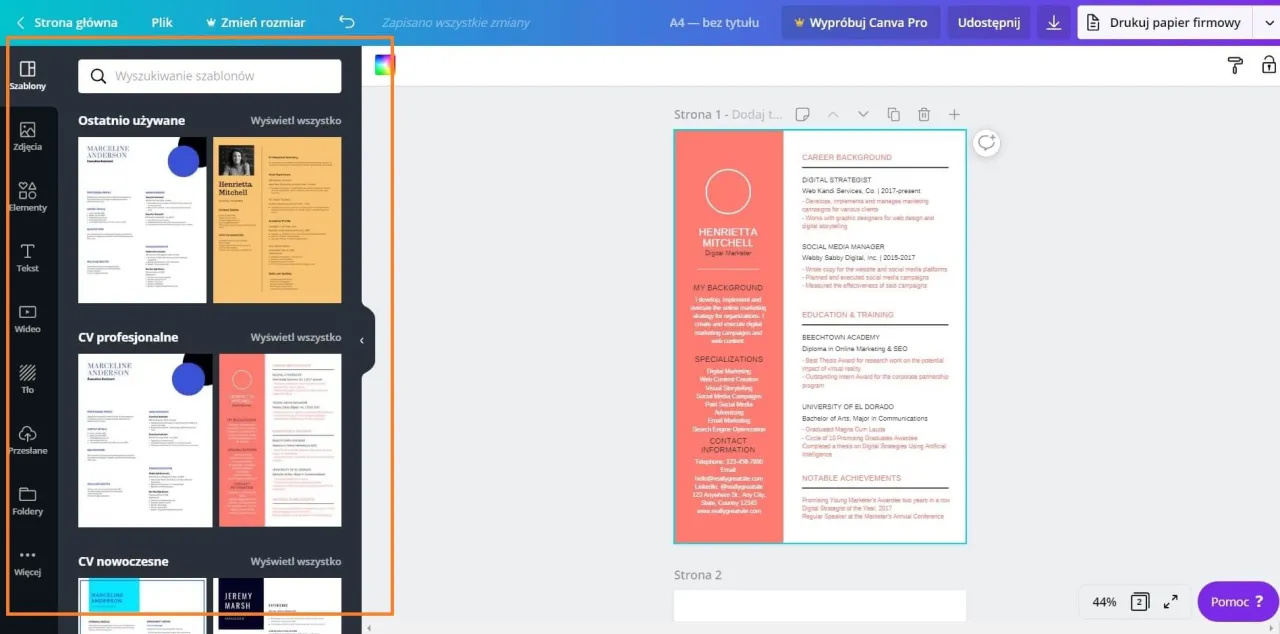The image size is (1280, 634).
Task: Click the download arrow icon
Action: click(1053, 23)
